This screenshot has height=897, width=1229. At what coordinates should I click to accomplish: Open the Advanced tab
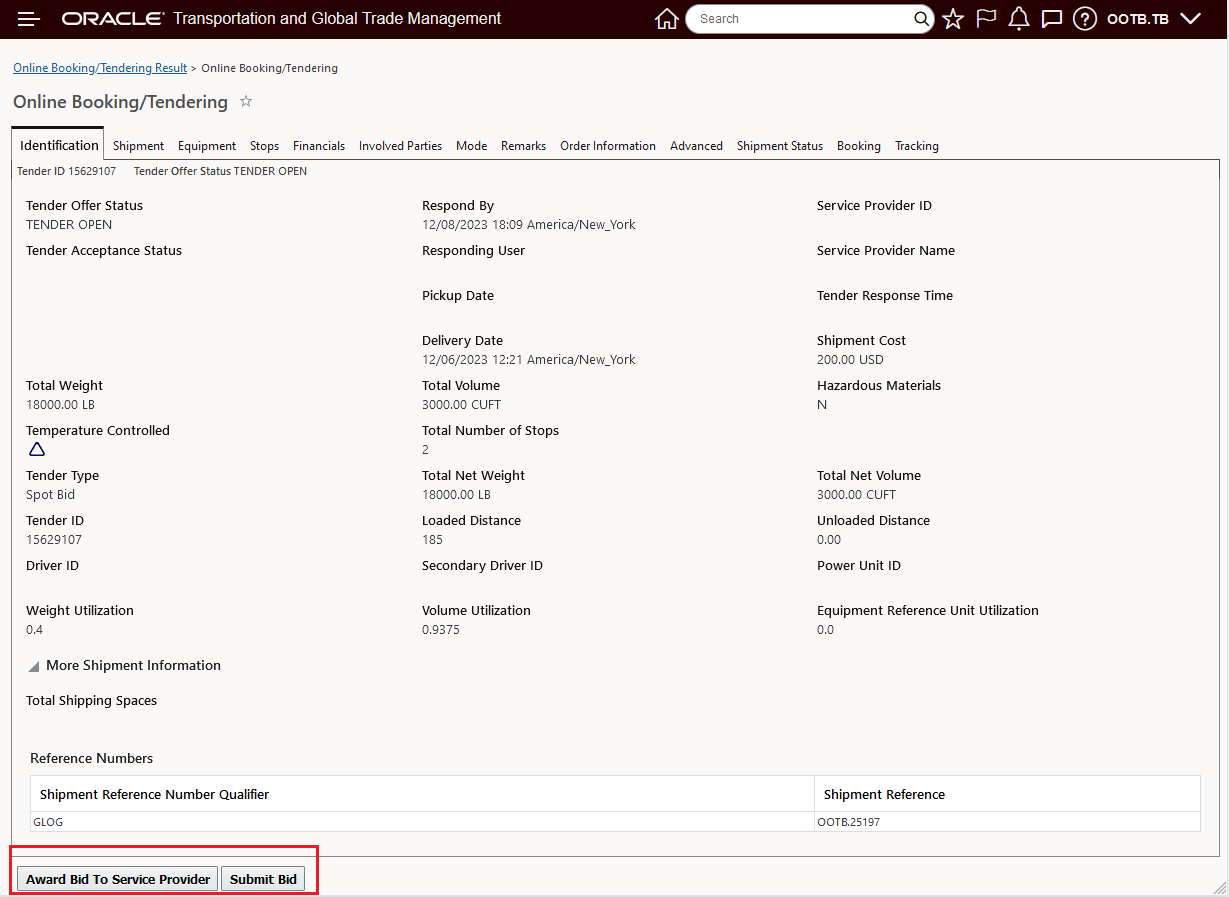696,146
